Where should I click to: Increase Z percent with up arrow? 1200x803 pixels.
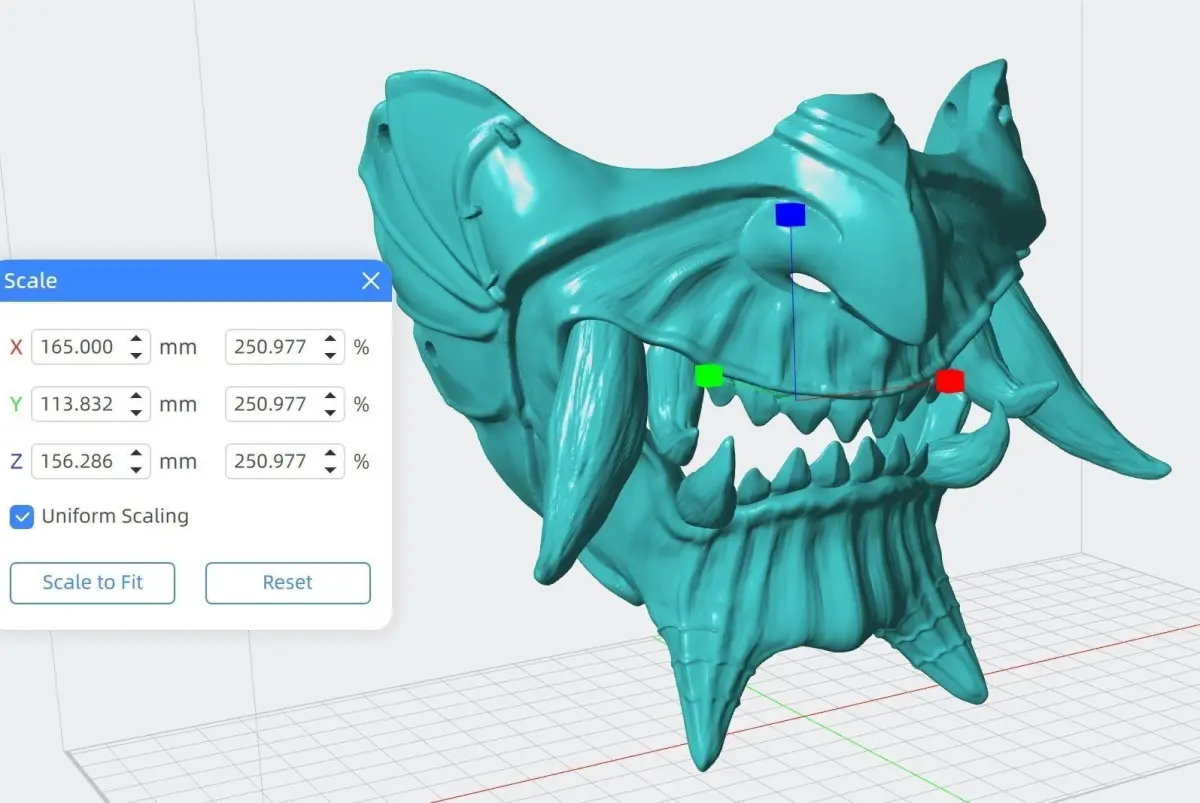tap(330, 453)
